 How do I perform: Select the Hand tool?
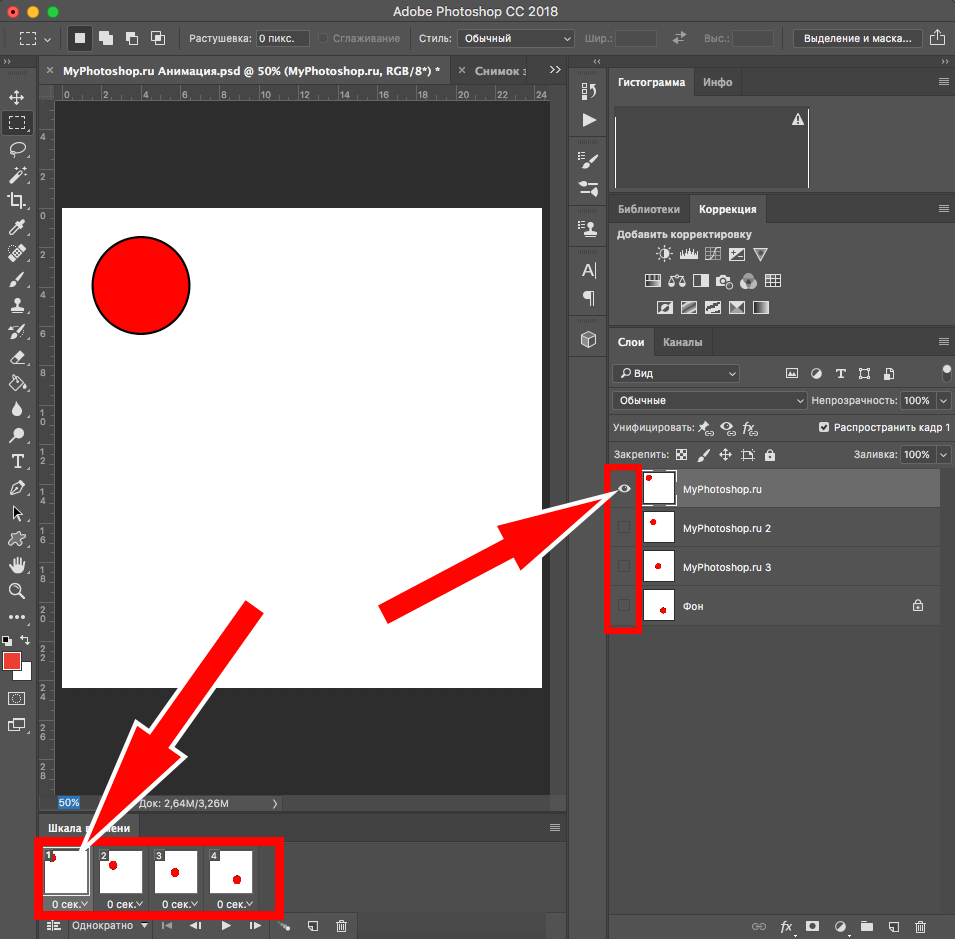point(17,565)
